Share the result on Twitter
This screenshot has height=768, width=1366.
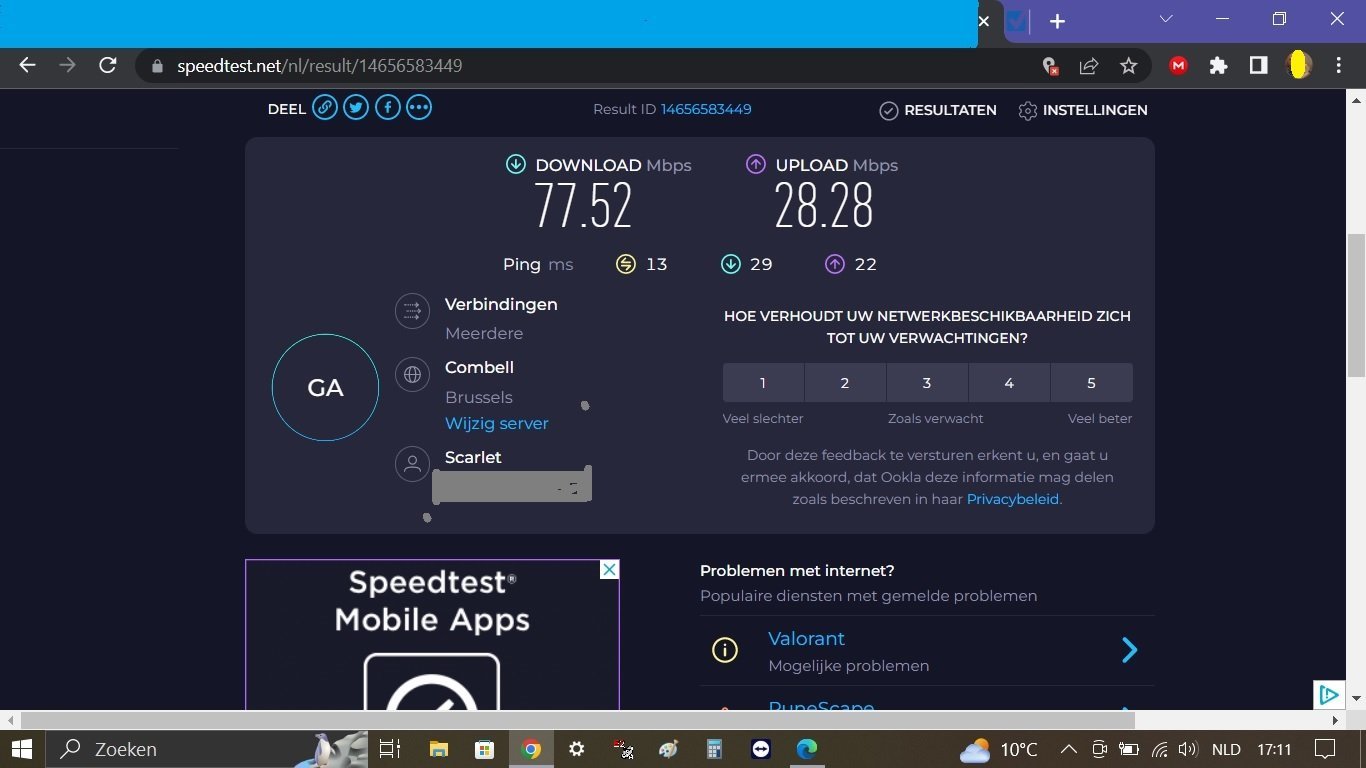coord(356,108)
